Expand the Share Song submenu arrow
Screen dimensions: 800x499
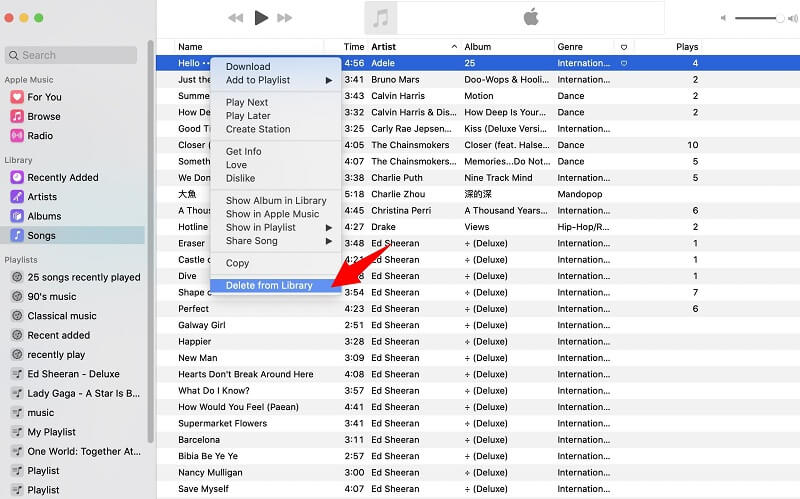pyautogui.click(x=329, y=241)
